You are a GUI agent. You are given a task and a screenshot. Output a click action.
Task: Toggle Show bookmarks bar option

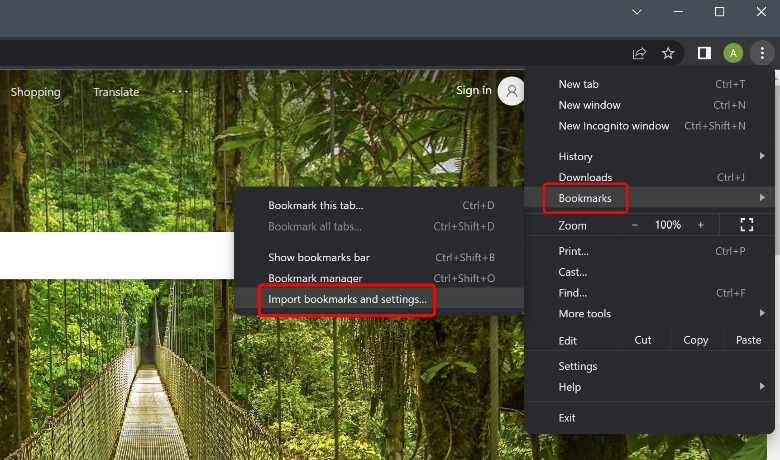tap(318, 257)
